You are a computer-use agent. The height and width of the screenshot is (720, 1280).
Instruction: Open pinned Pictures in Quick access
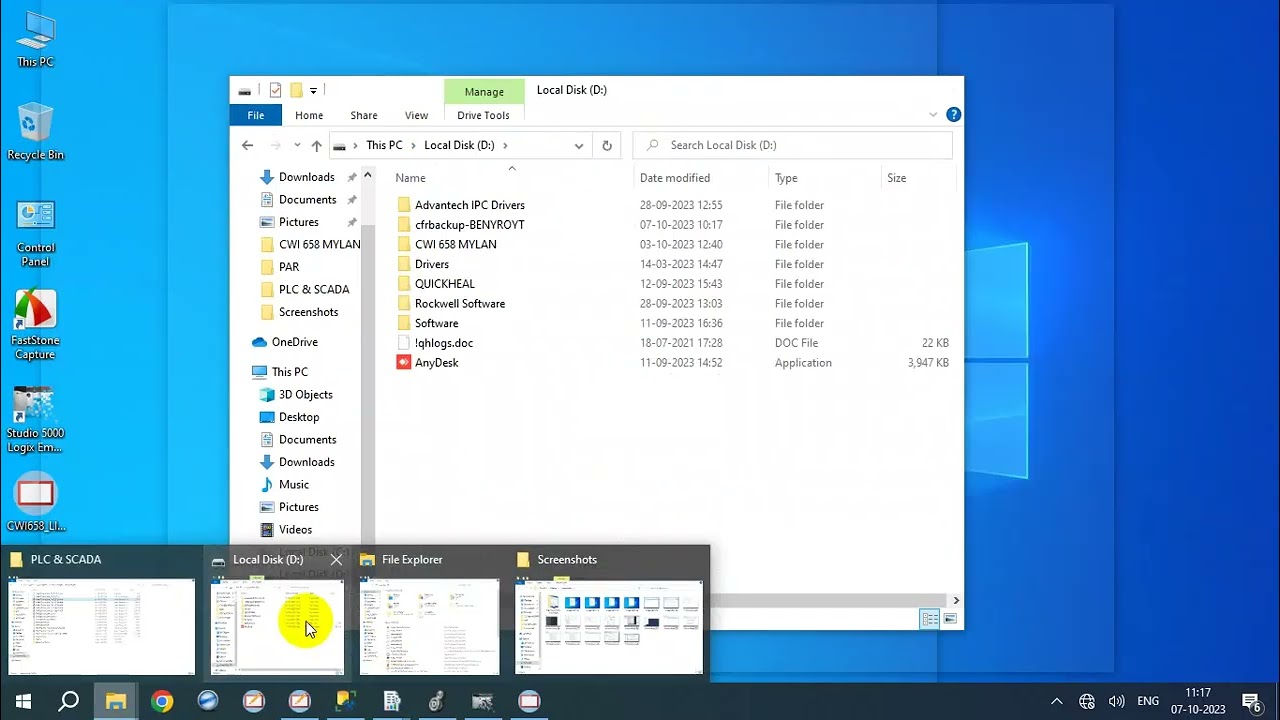point(298,222)
